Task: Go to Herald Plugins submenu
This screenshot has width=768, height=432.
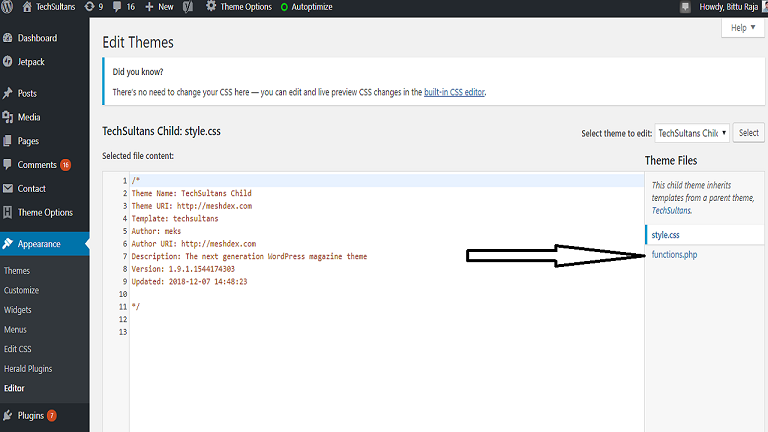Action: [28, 369]
